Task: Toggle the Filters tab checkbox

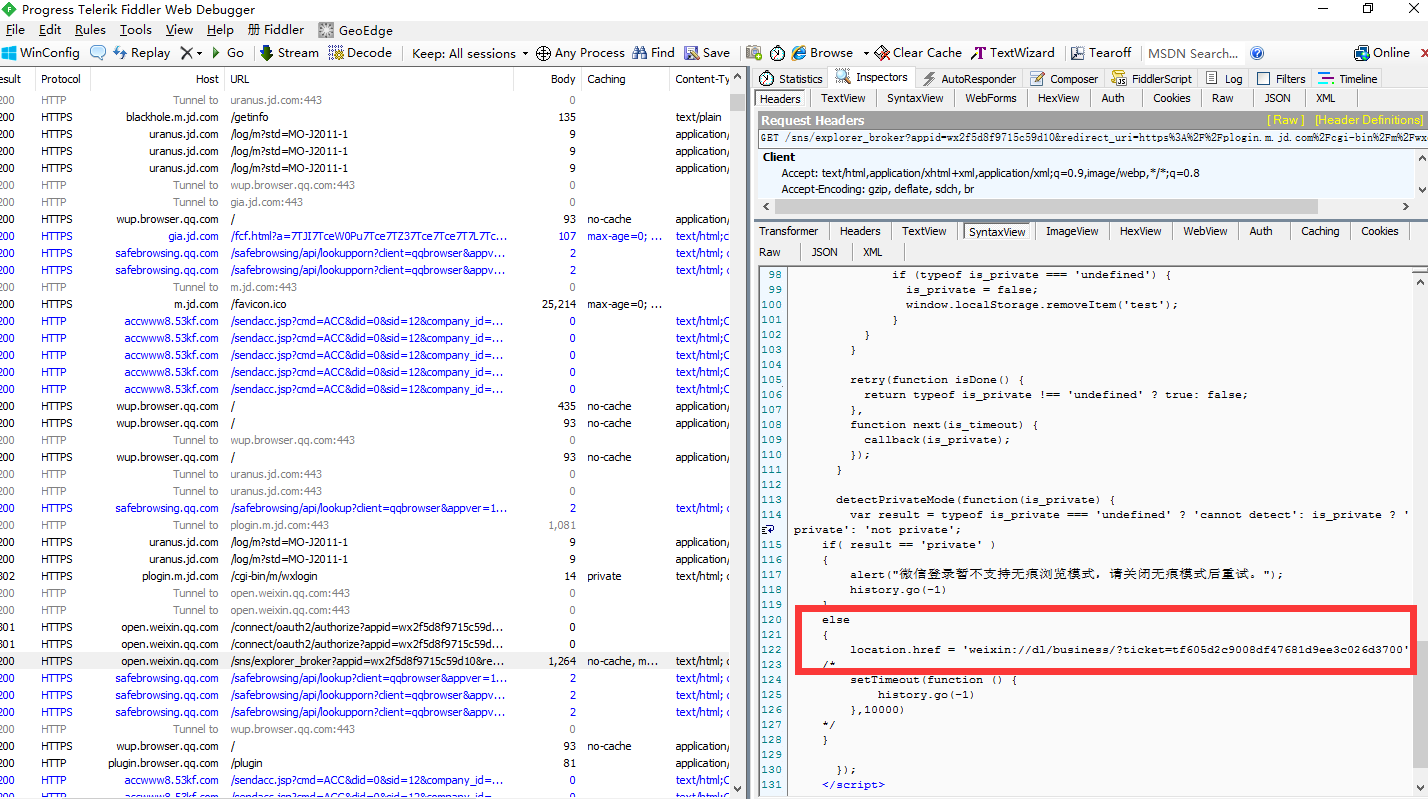Action: tap(1263, 79)
